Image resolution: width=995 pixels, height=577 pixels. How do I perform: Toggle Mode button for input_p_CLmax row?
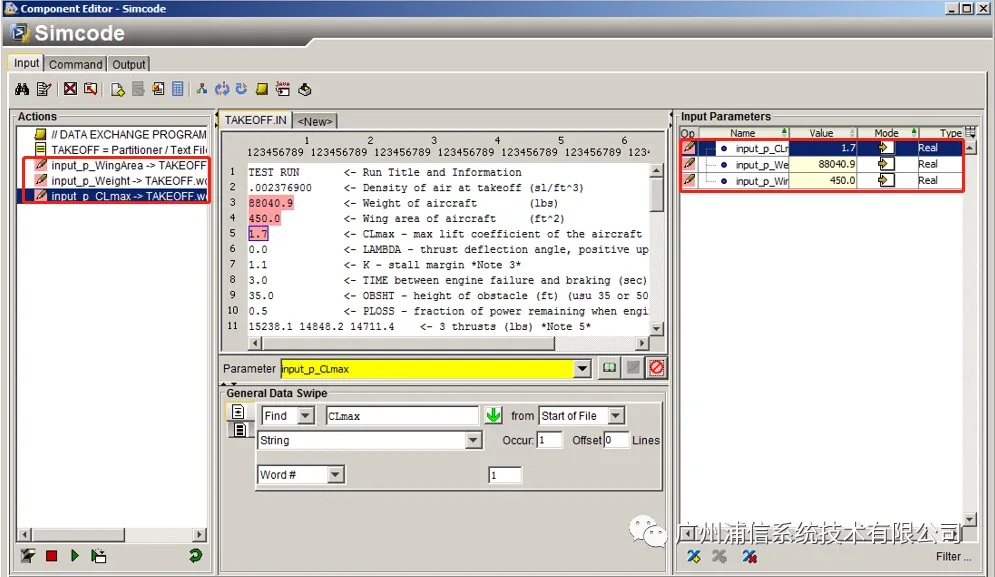886,148
